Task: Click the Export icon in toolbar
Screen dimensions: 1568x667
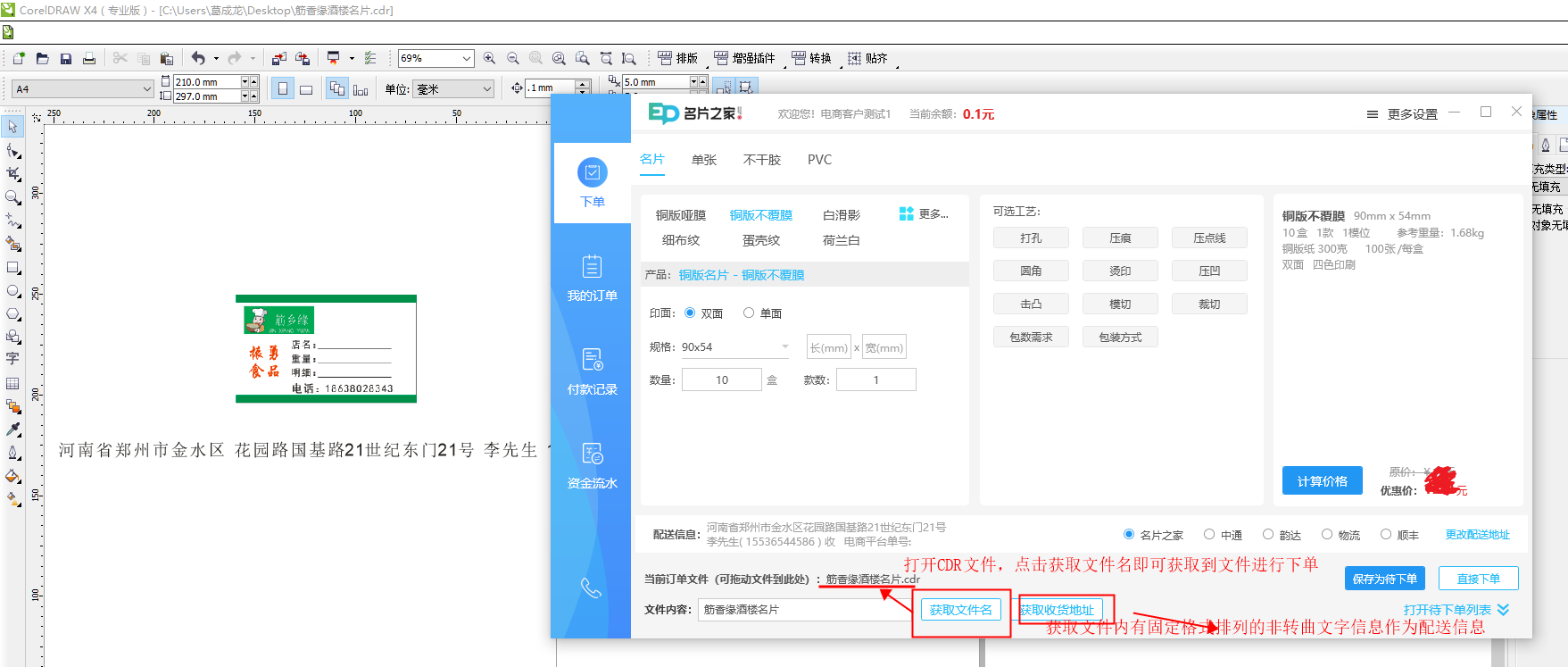Action: [303, 59]
